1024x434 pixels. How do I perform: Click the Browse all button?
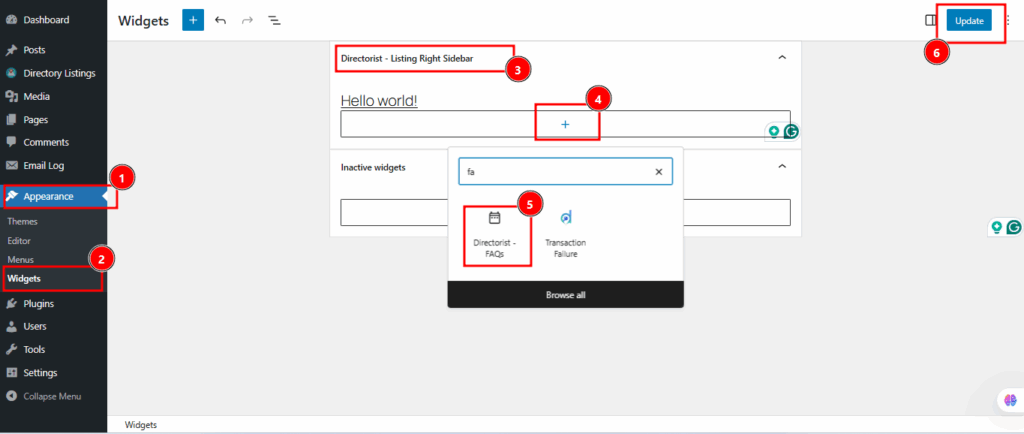tap(565, 295)
